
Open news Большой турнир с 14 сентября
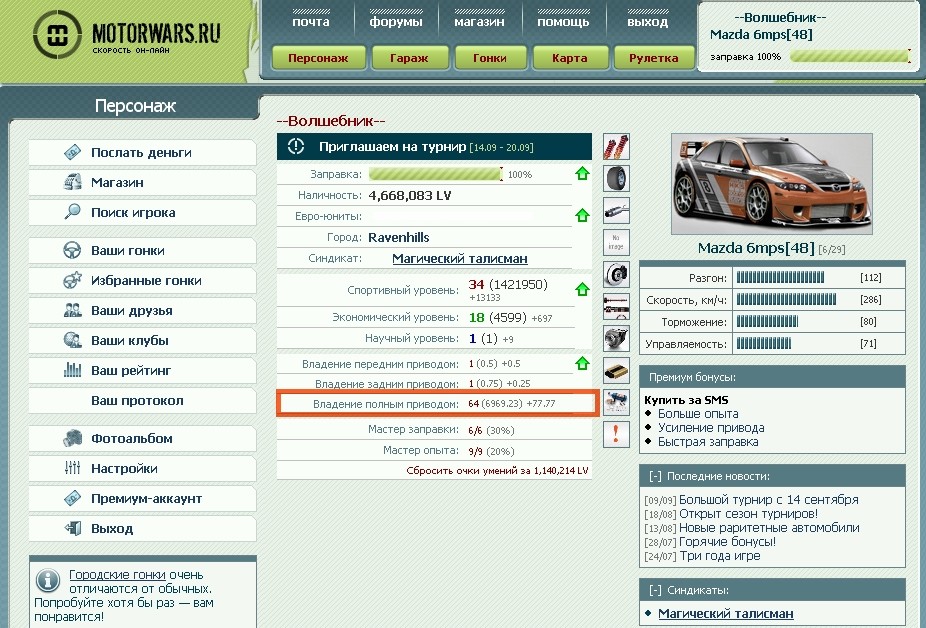coord(768,500)
